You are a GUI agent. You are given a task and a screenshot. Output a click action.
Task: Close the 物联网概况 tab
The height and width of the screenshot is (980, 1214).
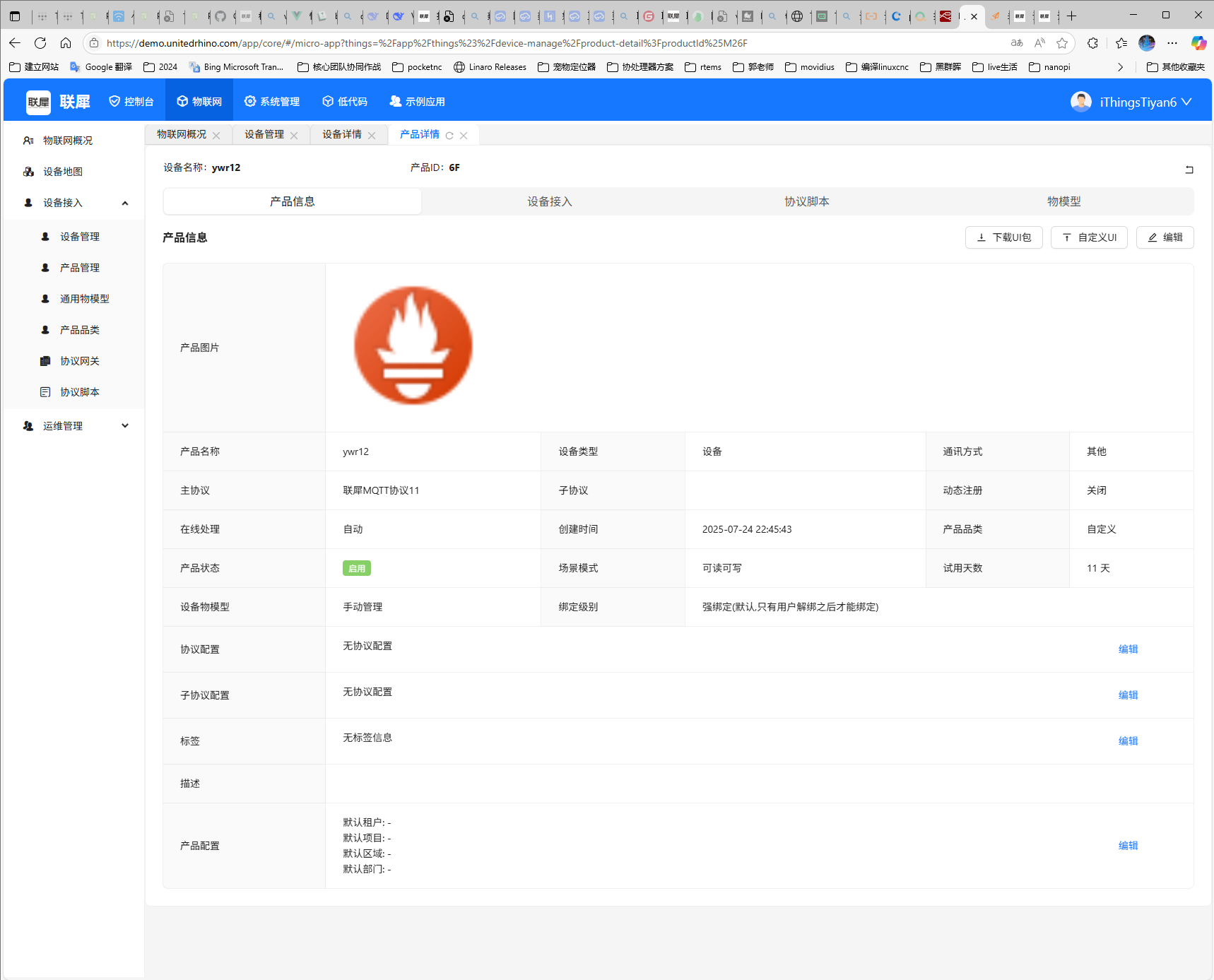coord(216,136)
